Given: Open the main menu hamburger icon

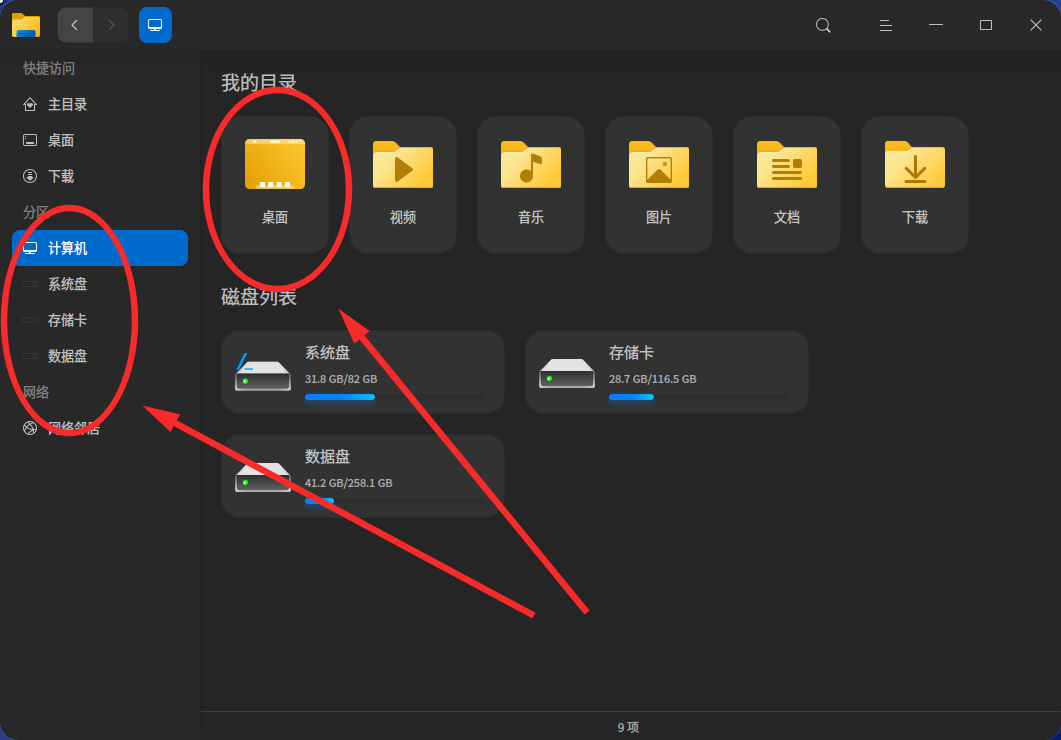Looking at the screenshot, I should pos(885,26).
